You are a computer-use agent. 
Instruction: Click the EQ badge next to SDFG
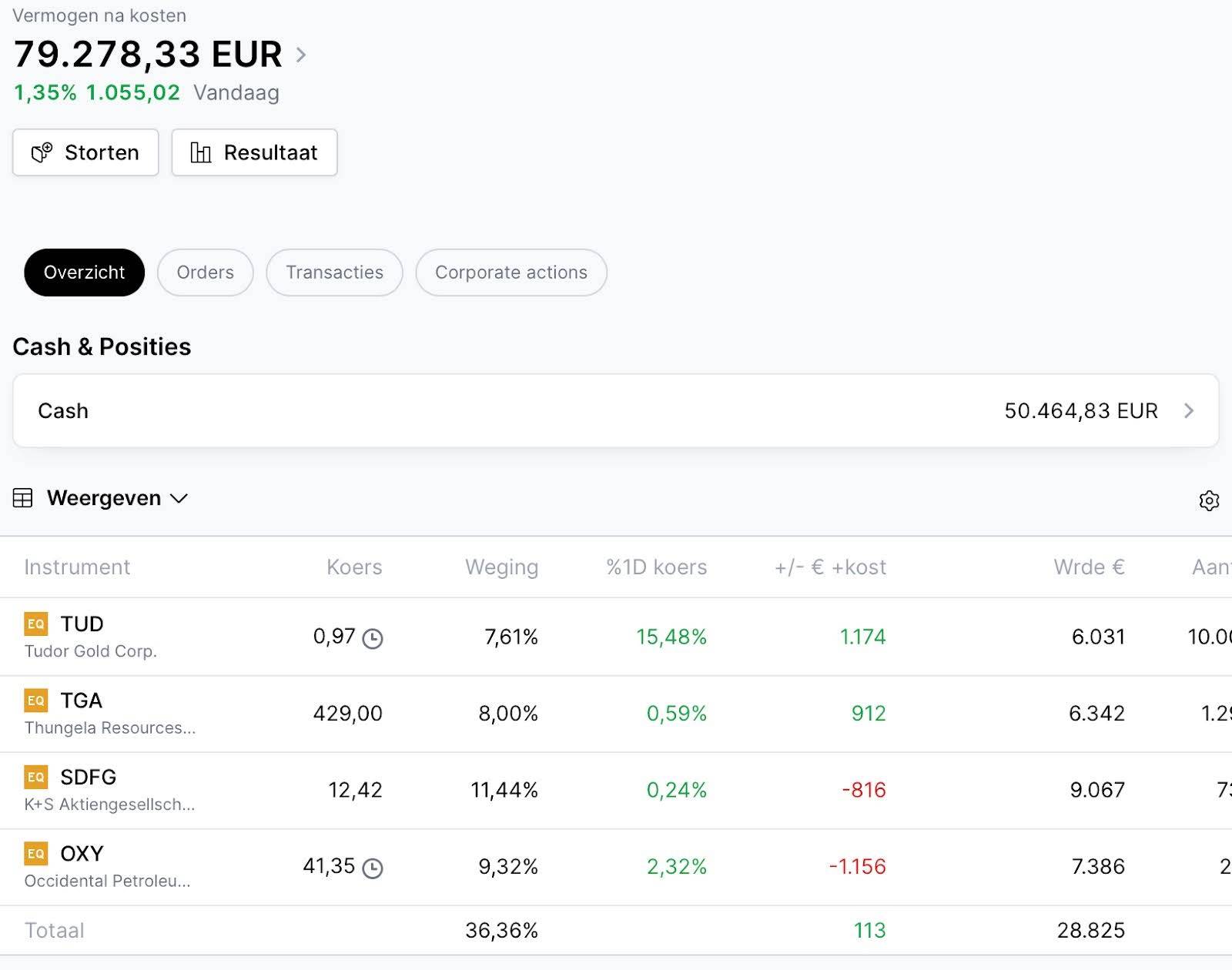tap(36, 777)
